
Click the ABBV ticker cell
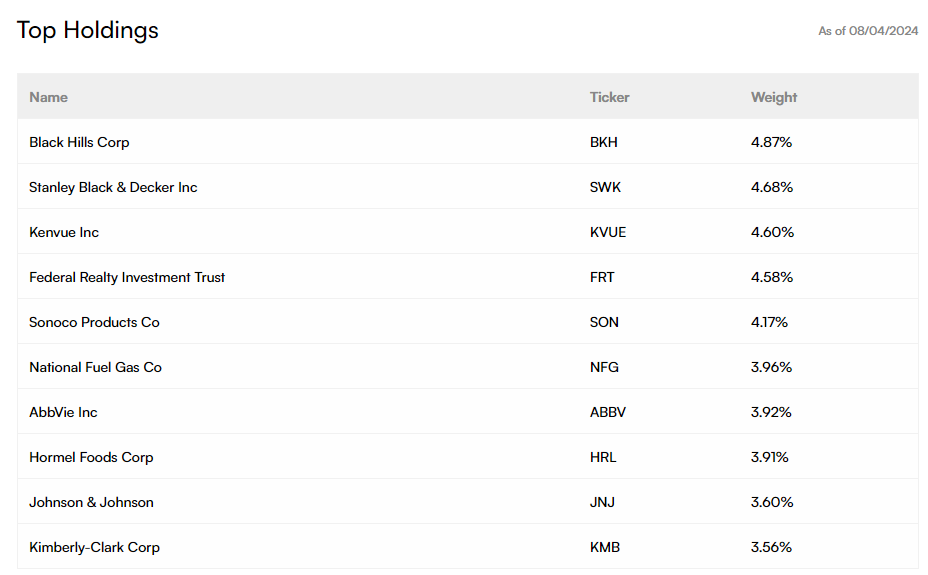[x=608, y=412]
